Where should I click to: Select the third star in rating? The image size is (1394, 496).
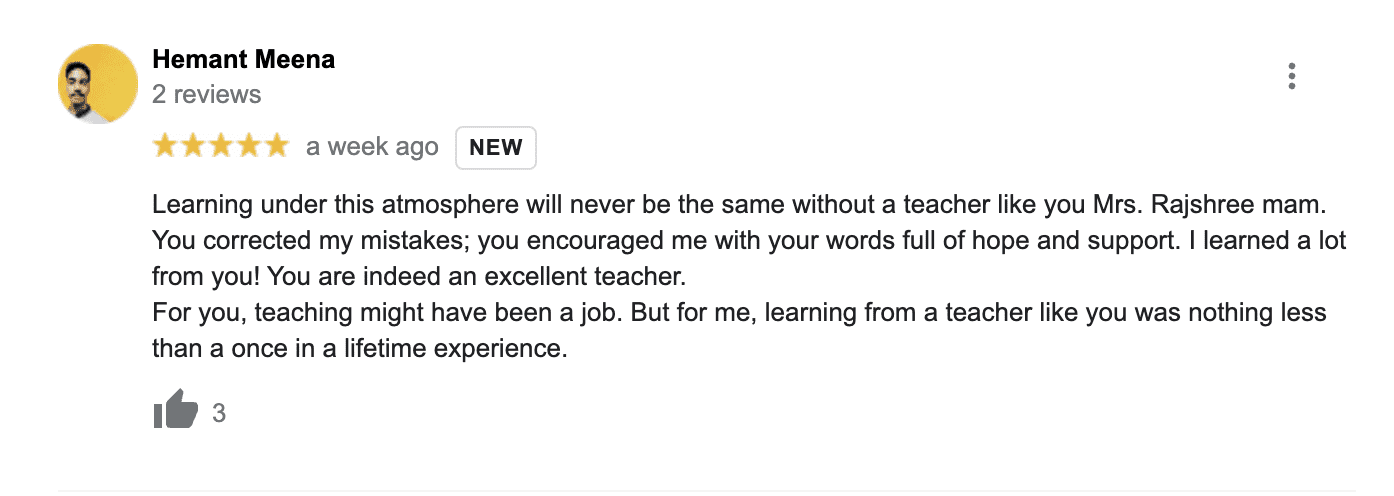[x=221, y=147]
